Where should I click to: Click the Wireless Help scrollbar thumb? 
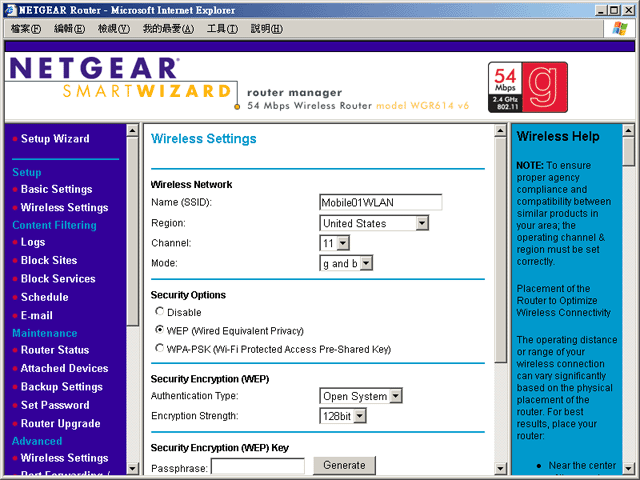point(628,151)
